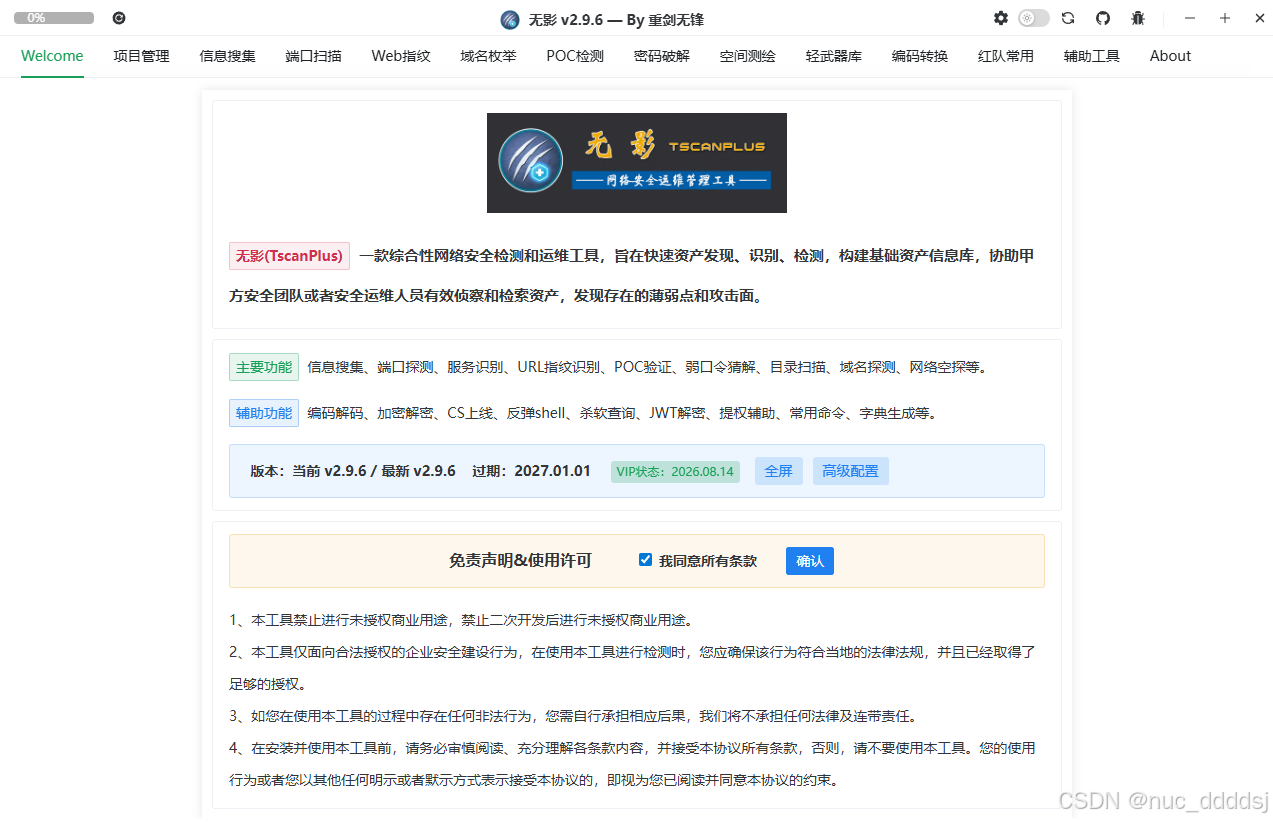The image size is (1273, 822).
Task: Click the 确认 button
Action: (x=810, y=561)
